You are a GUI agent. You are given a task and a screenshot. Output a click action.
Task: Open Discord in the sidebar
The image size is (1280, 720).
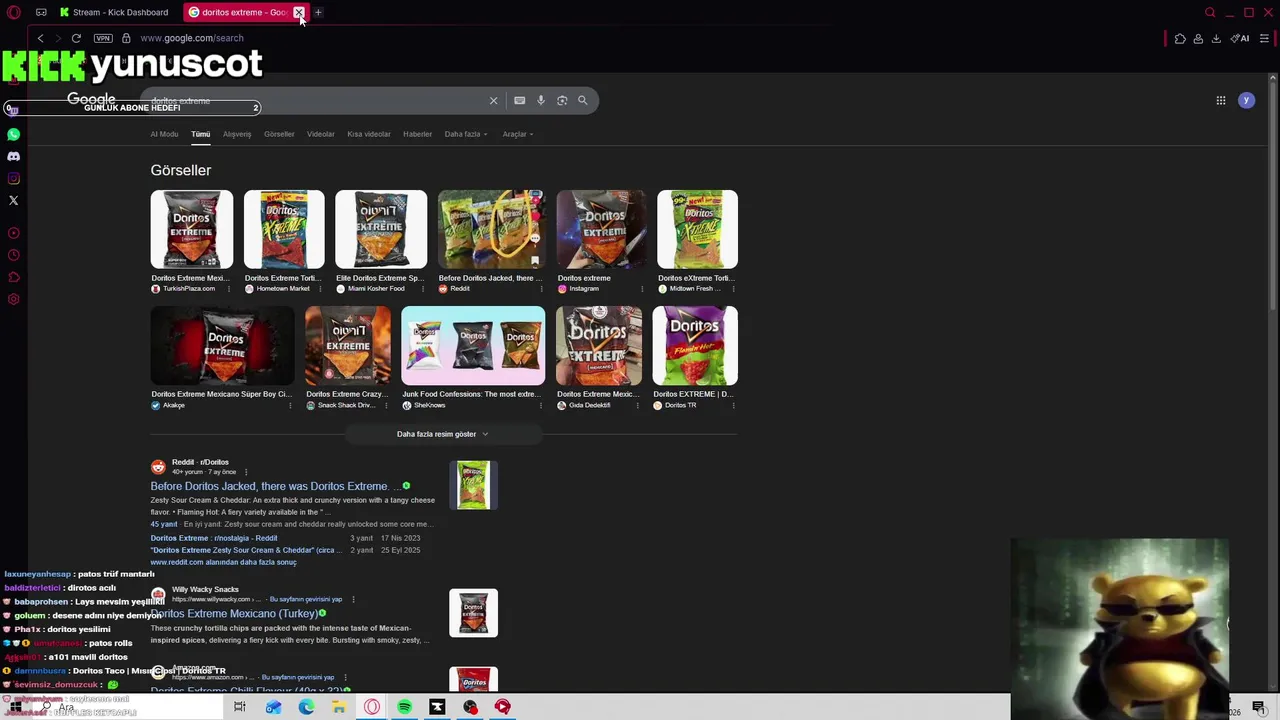click(x=13, y=156)
